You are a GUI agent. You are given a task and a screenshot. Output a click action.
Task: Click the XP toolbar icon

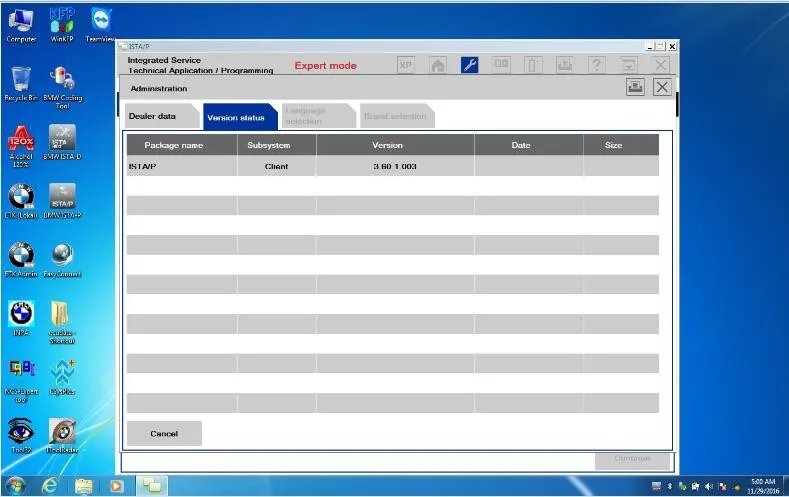click(406, 65)
